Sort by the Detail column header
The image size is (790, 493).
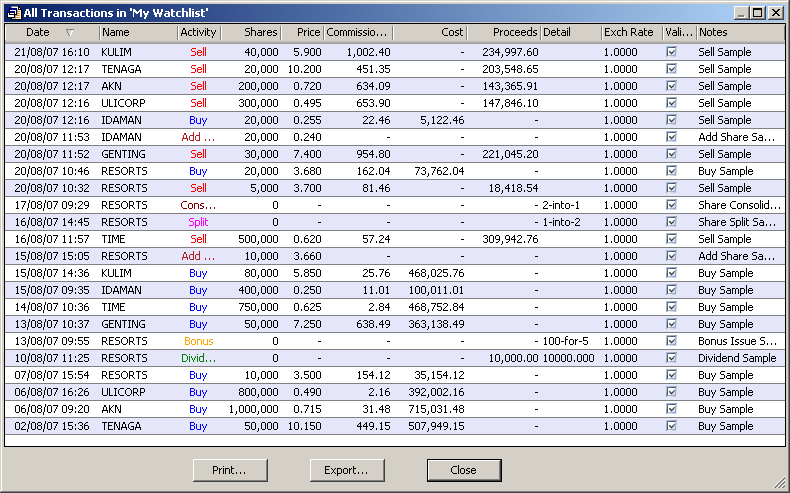[x=571, y=33]
